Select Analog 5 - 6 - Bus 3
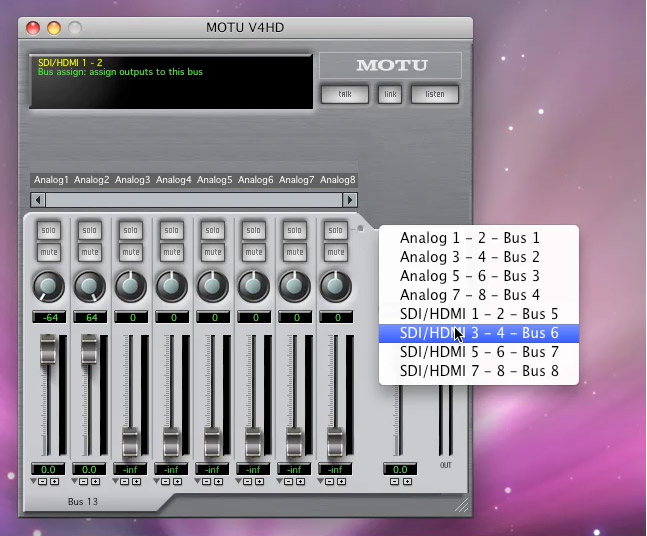This screenshot has height=536, width=647. click(x=479, y=276)
